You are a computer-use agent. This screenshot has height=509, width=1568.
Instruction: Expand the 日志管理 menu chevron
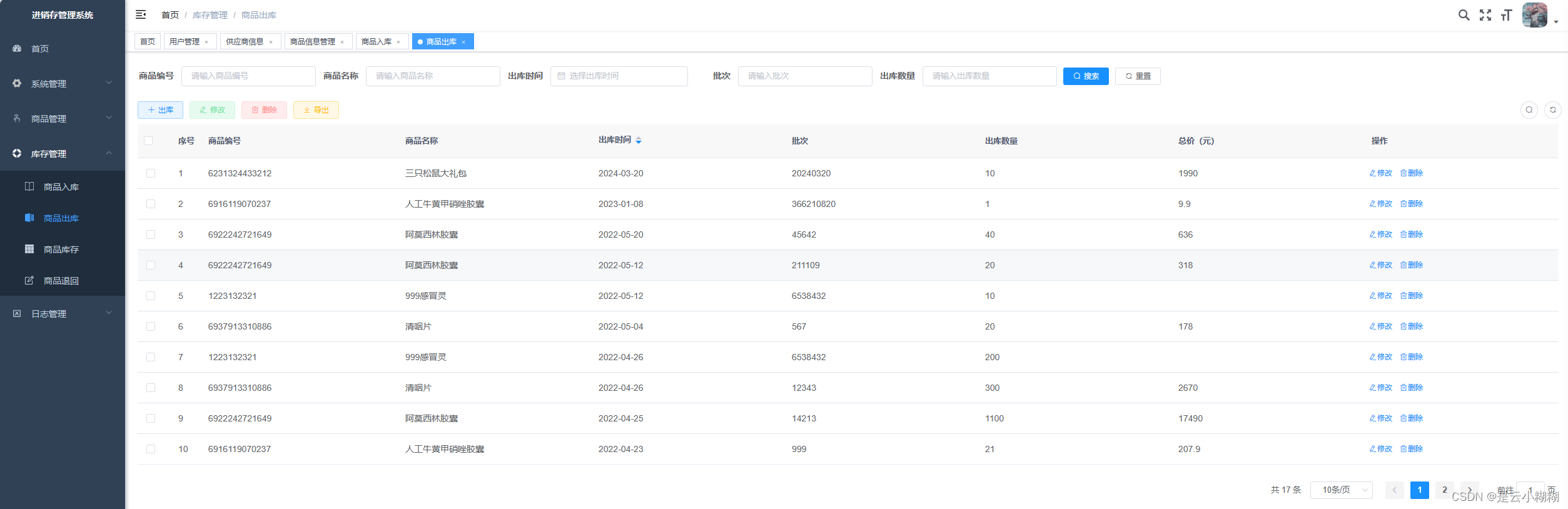[x=109, y=313]
